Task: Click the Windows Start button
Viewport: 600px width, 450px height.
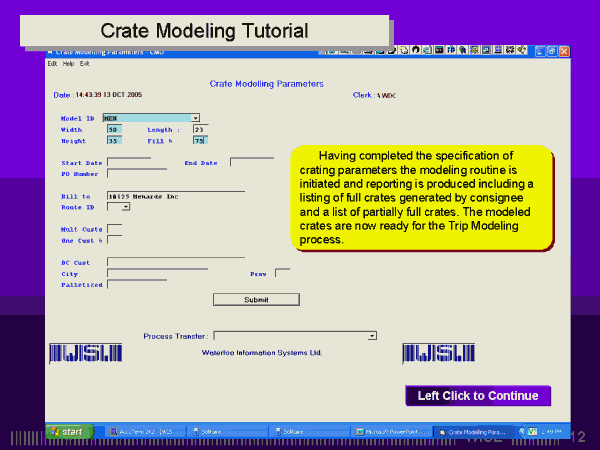Action: tap(68, 432)
